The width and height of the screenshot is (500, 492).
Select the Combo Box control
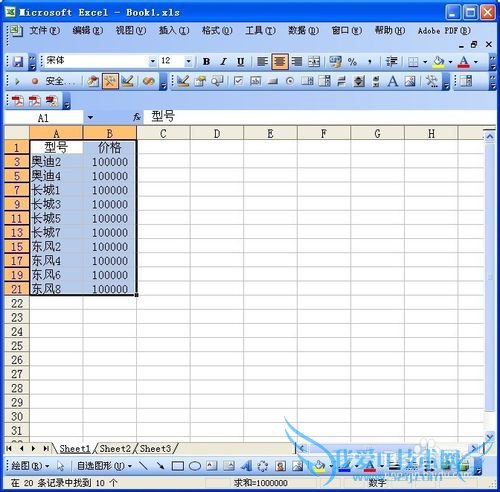324,81
